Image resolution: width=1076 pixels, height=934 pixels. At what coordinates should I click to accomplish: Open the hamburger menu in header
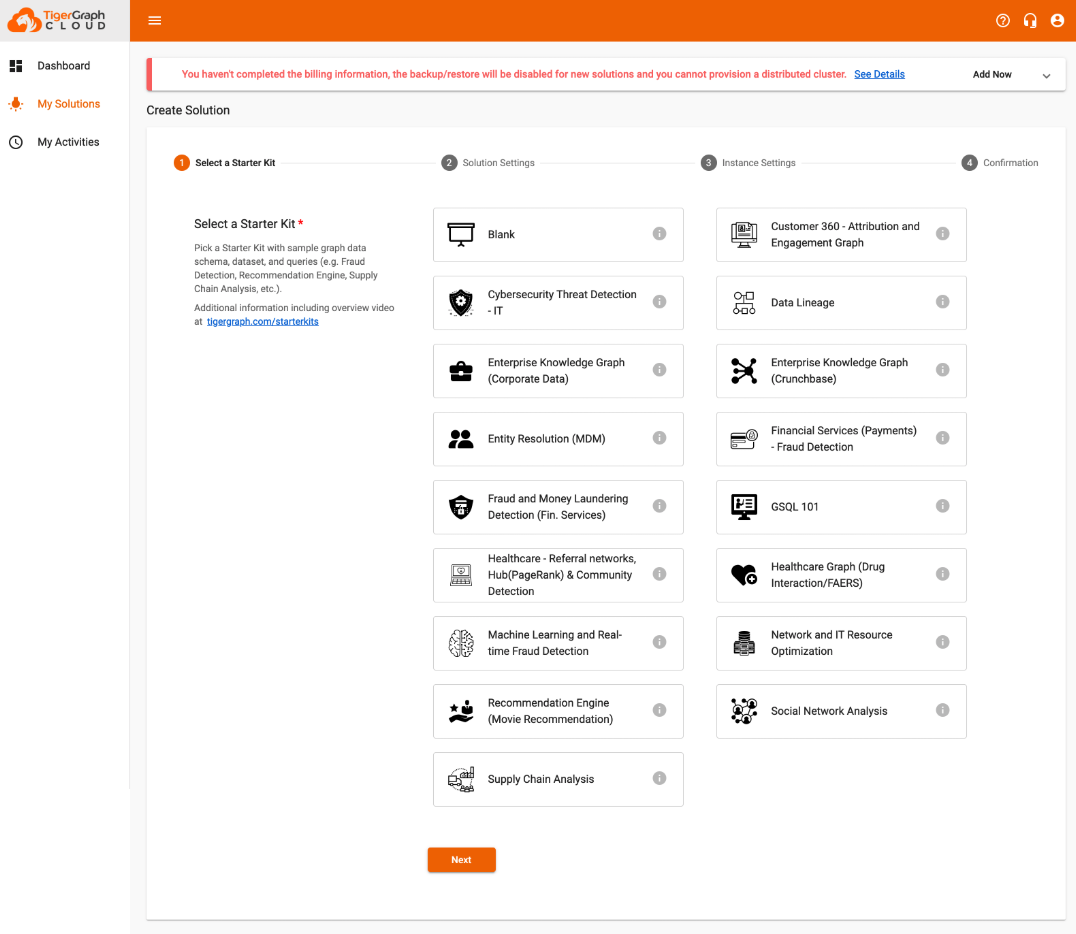(x=155, y=21)
